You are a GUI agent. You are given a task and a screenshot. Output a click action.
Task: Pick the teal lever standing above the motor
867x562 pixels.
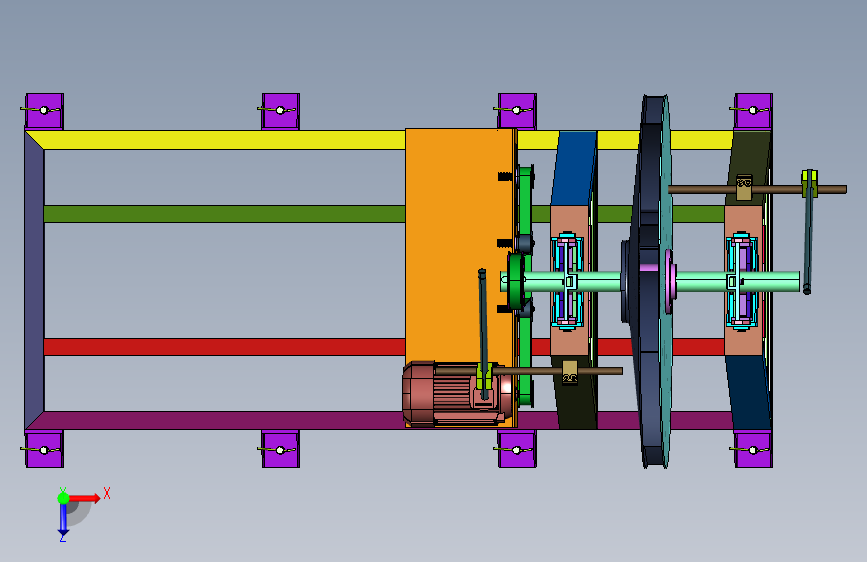(483, 334)
